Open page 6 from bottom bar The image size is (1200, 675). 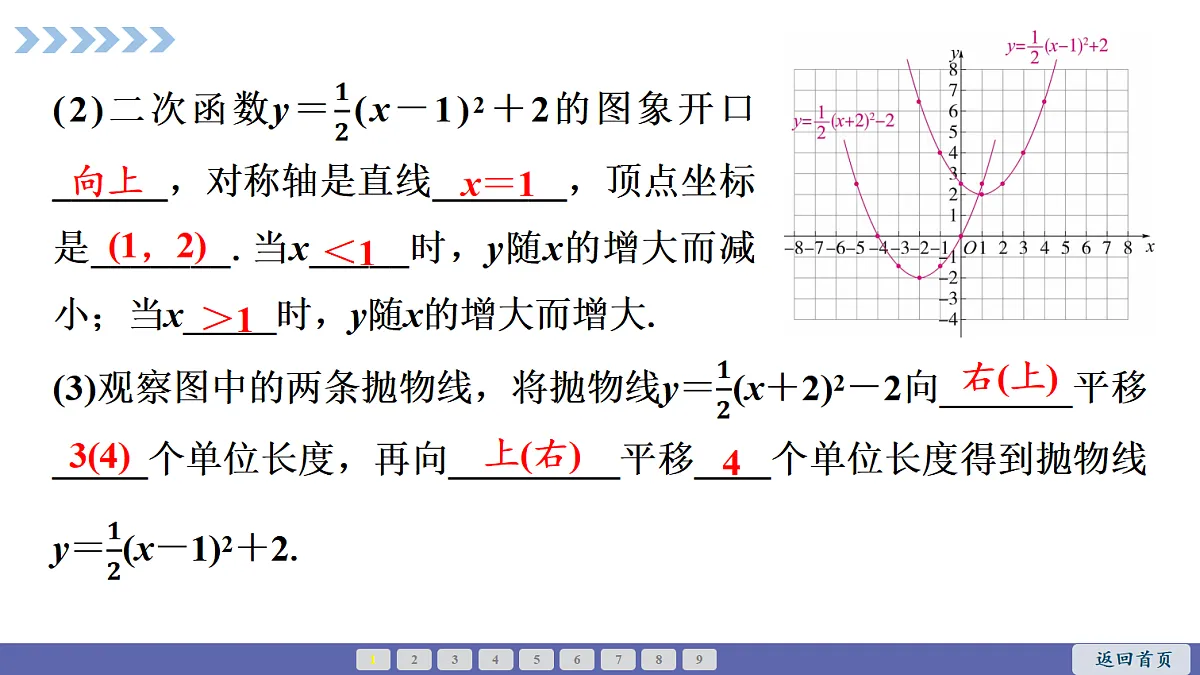[577, 660]
